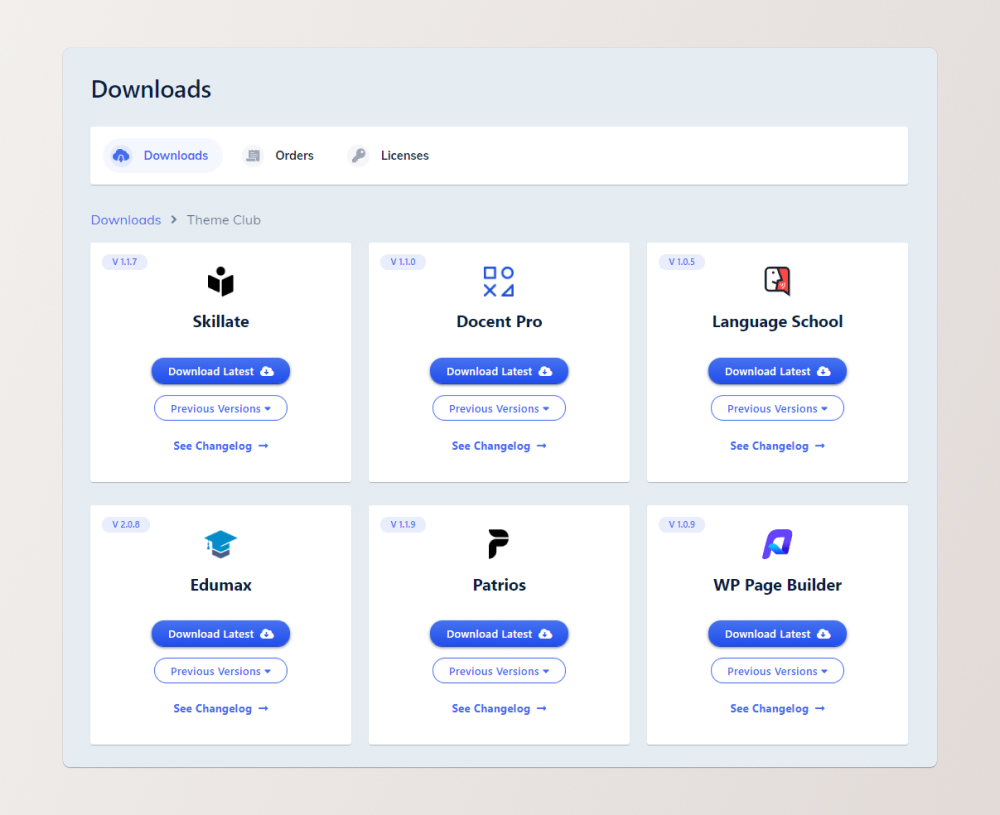View the Edumax changelog

click(x=221, y=709)
